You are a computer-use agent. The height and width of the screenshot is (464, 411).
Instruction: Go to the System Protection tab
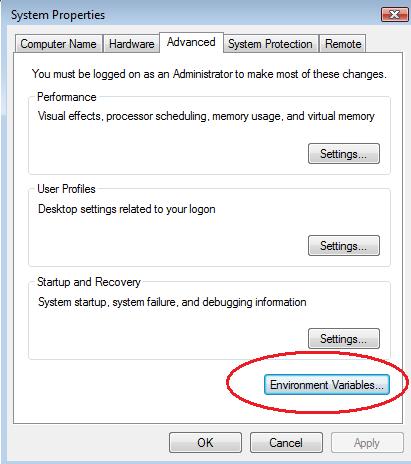point(270,44)
